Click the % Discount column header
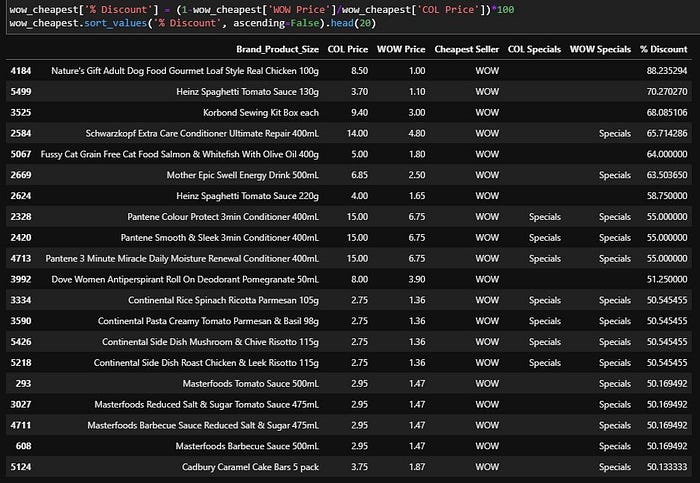Image resolution: width=700 pixels, height=483 pixels. point(663,49)
